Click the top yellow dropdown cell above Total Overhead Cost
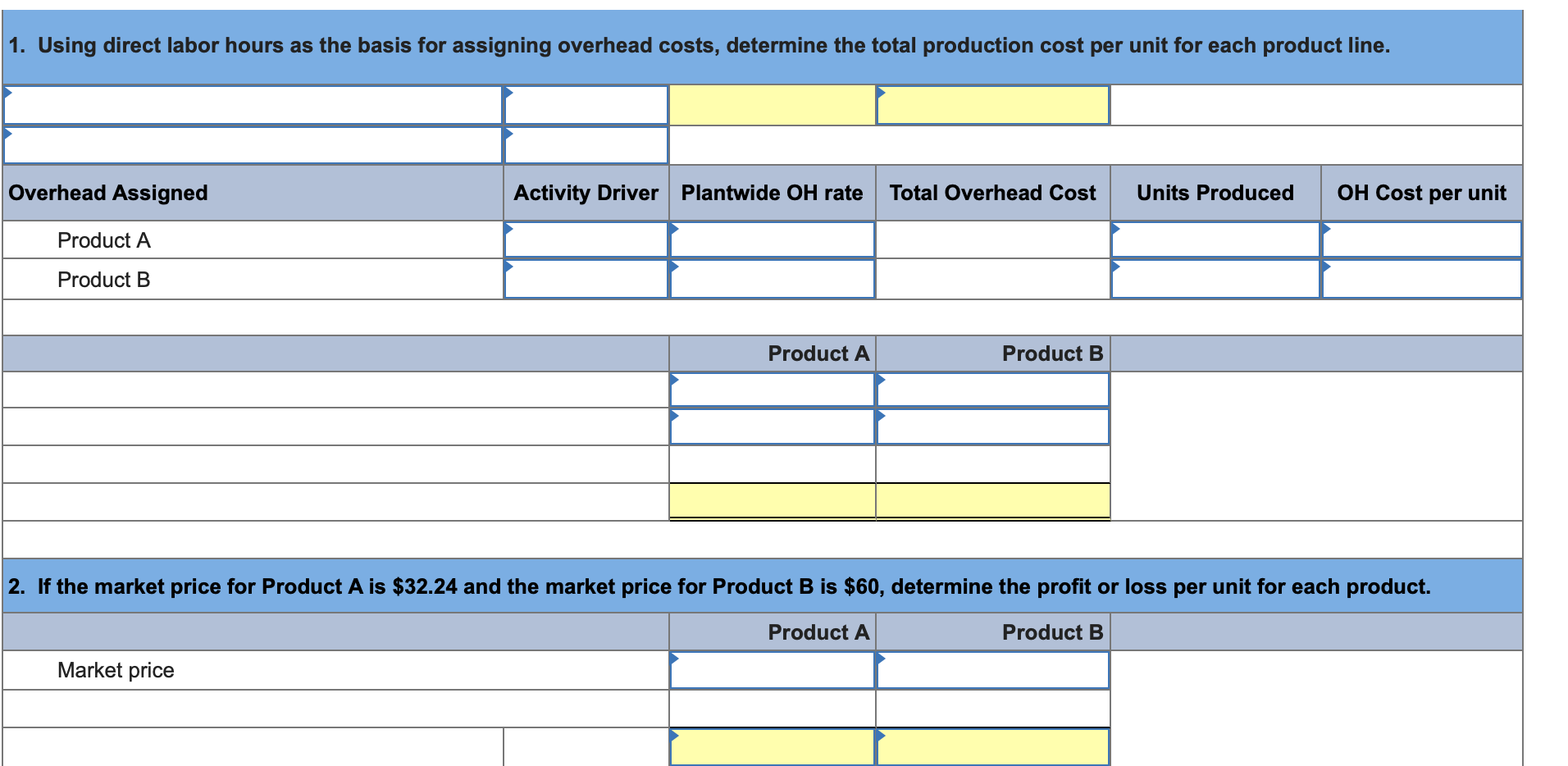Image resolution: width=1568 pixels, height=766 pixels. pos(993,105)
